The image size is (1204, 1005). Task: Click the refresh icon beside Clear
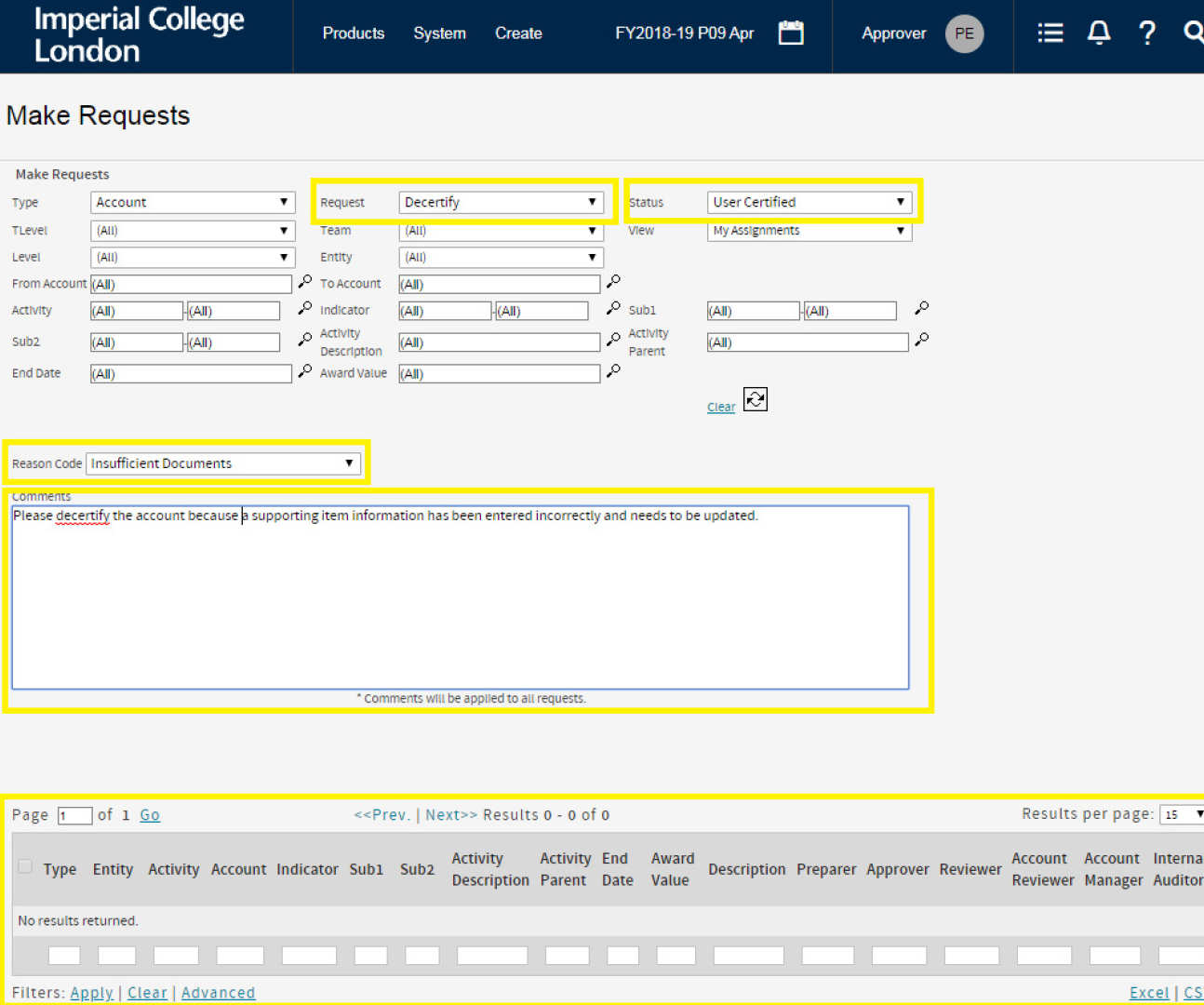coord(755,400)
